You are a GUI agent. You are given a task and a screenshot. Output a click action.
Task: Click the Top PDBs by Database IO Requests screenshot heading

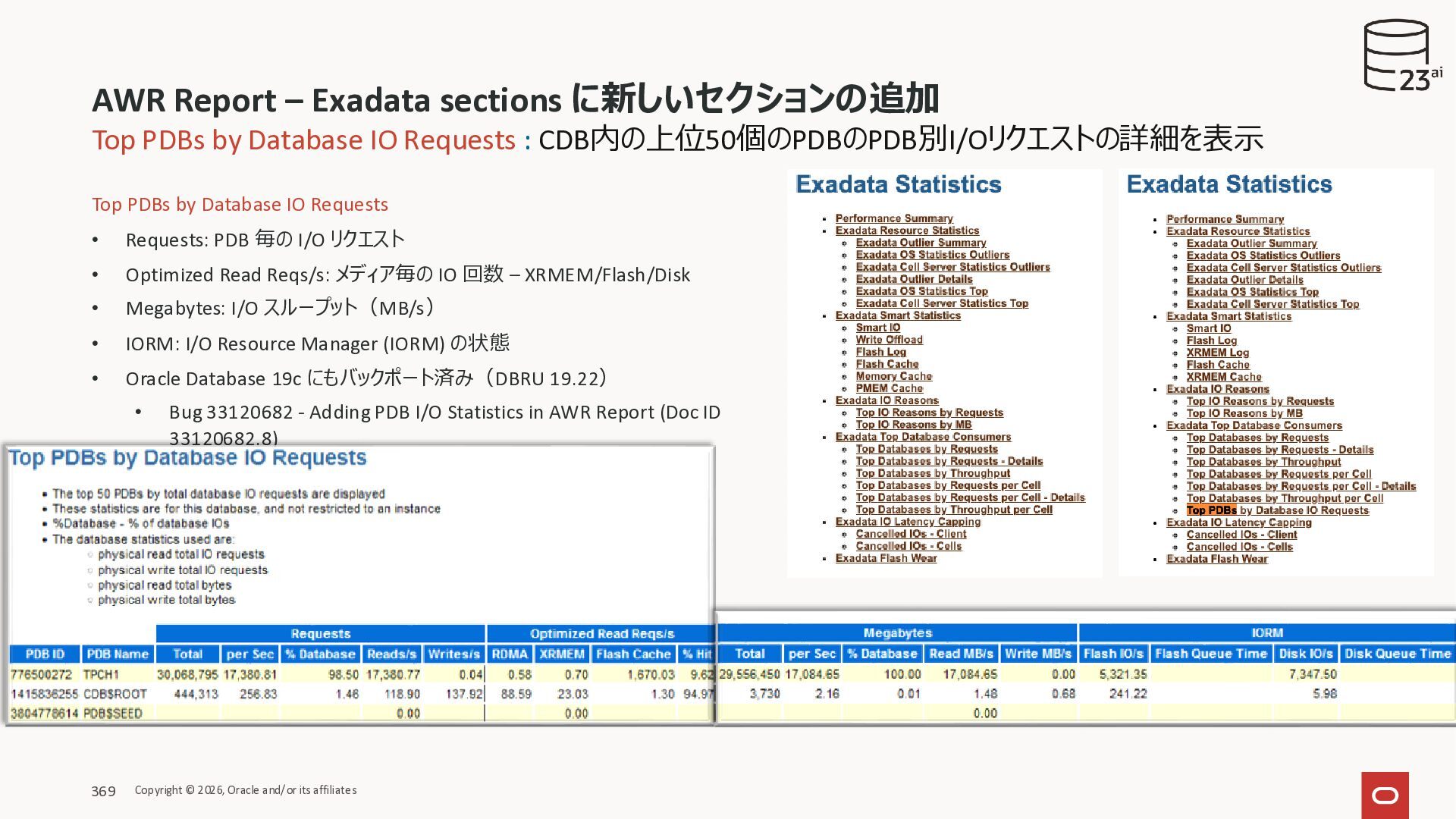pos(187,458)
